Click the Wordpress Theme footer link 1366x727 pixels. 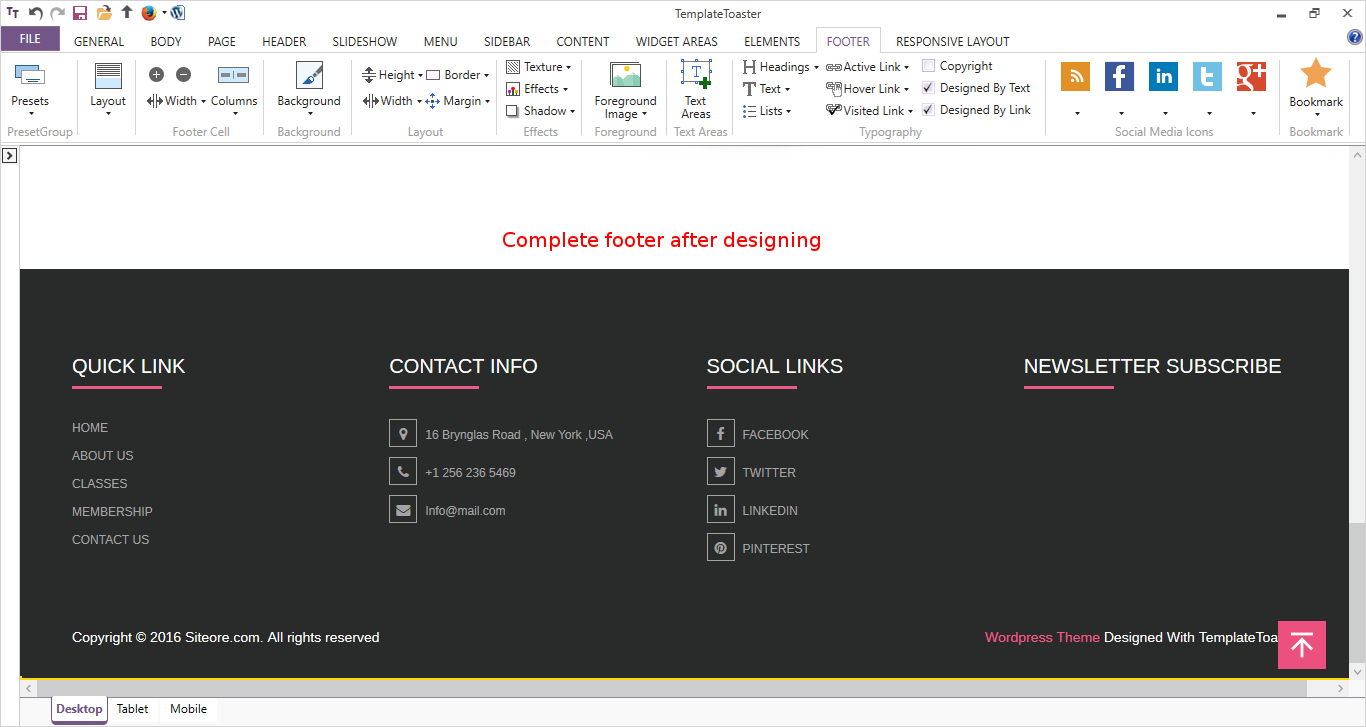(1042, 637)
